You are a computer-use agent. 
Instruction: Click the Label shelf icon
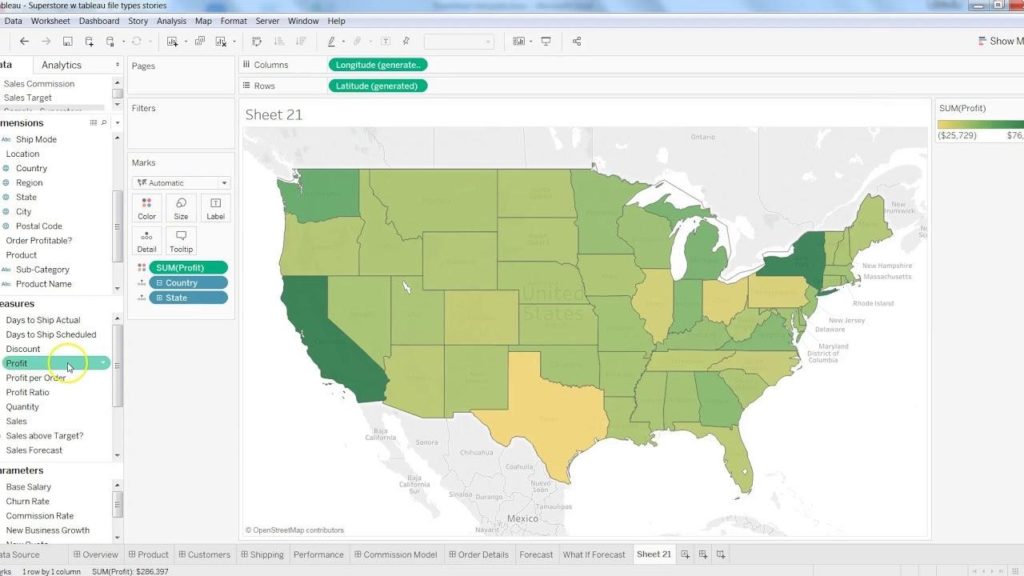pos(215,207)
